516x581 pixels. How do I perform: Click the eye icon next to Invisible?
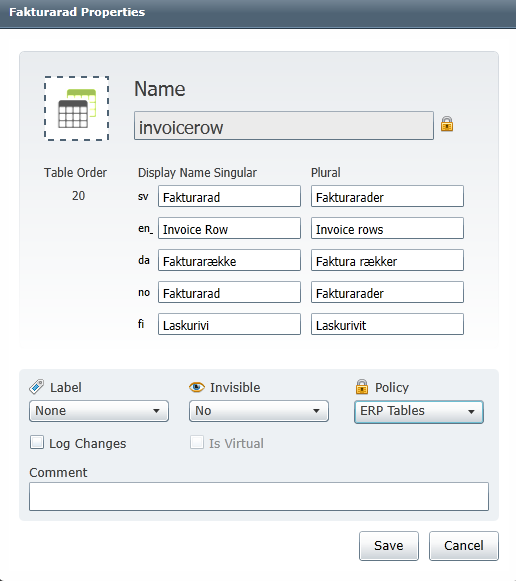click(197, 387)
